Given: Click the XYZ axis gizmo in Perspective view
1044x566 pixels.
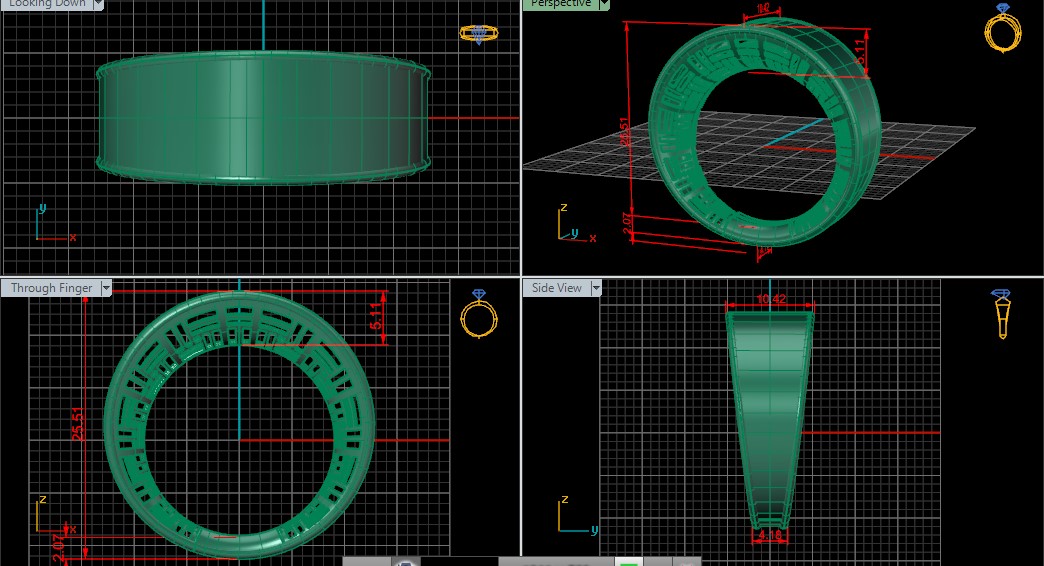Looking at the screenshot, I should (572, 226).
